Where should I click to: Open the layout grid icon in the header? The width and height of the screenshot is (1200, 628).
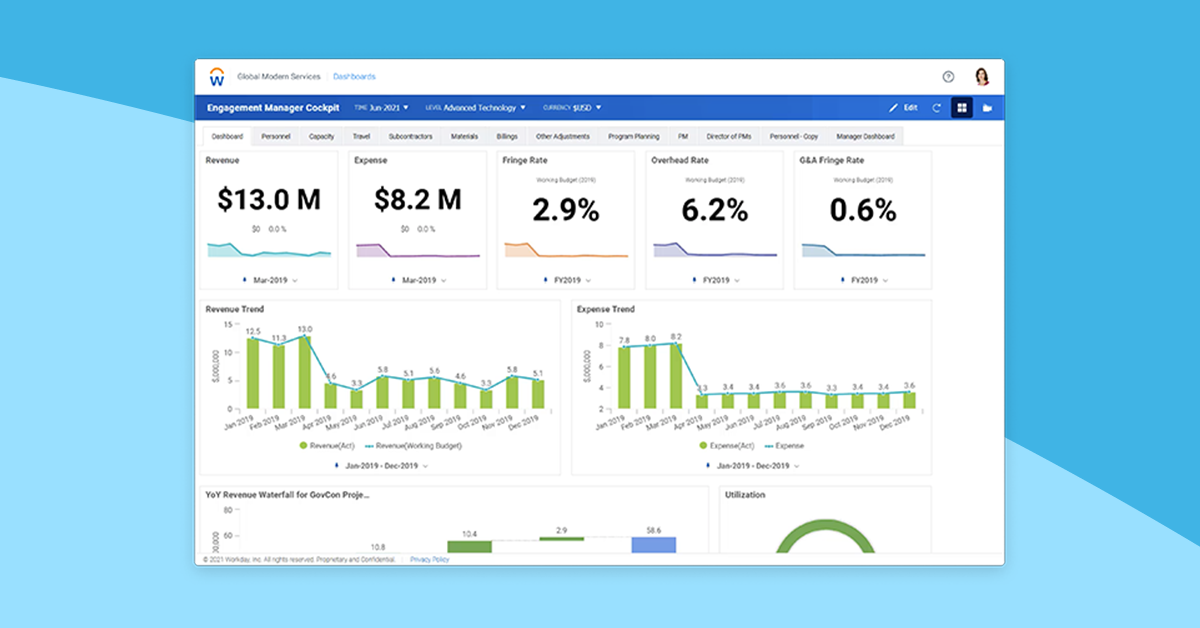(962, 107)
